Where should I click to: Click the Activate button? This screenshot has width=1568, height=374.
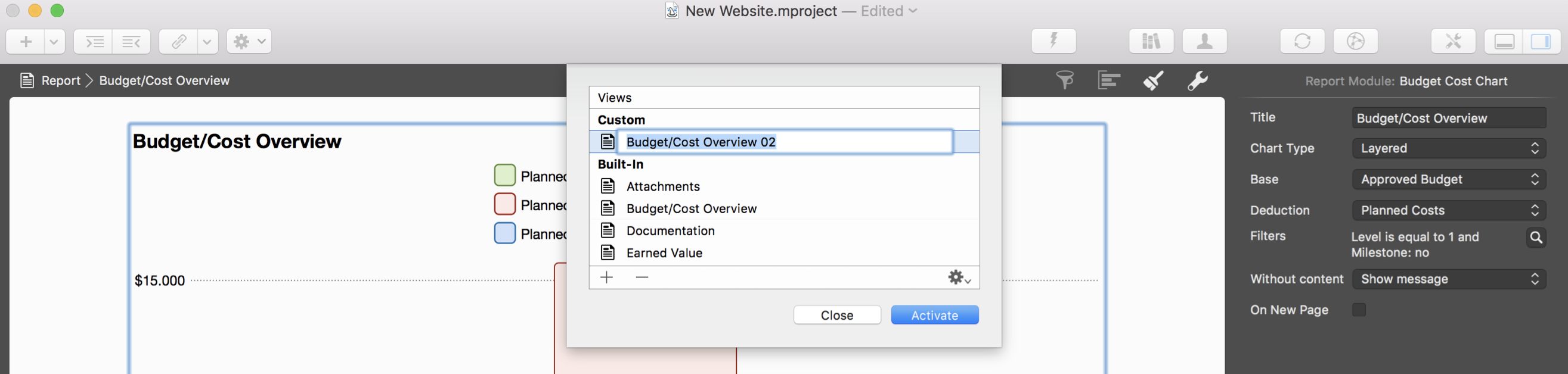[934, 315]
